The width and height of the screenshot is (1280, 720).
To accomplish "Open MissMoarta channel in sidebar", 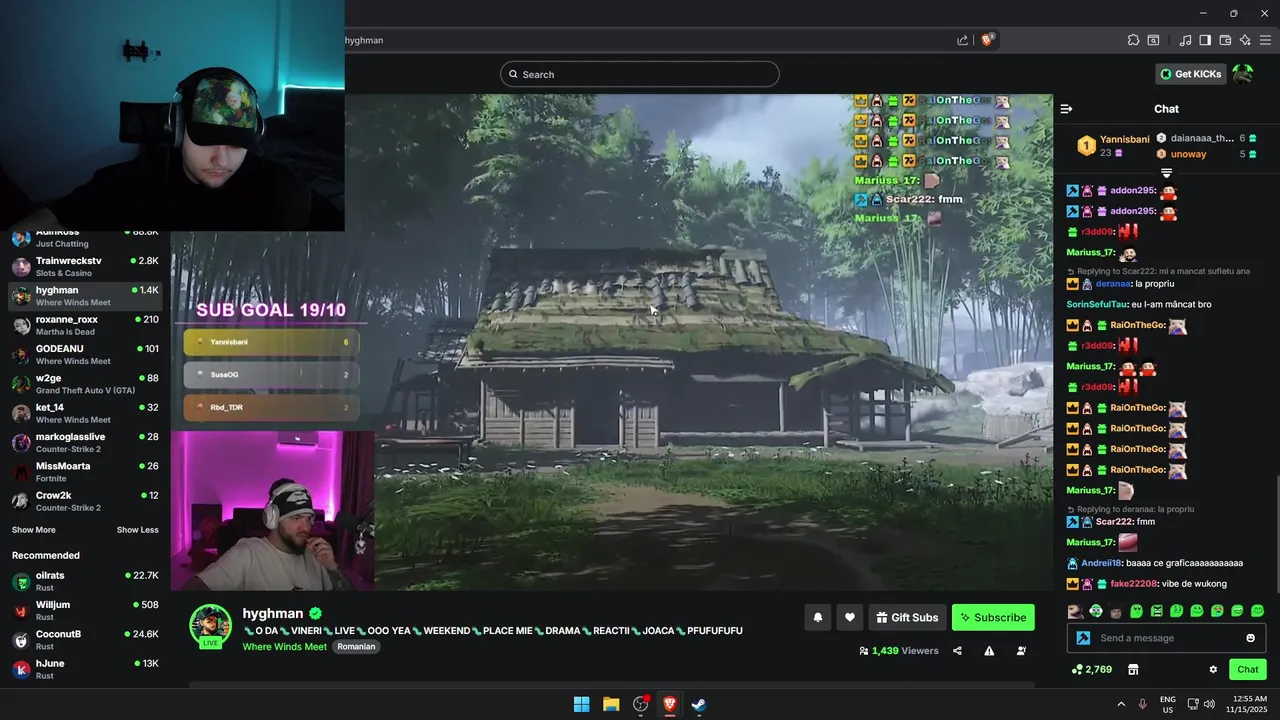I will click(85, 472).
